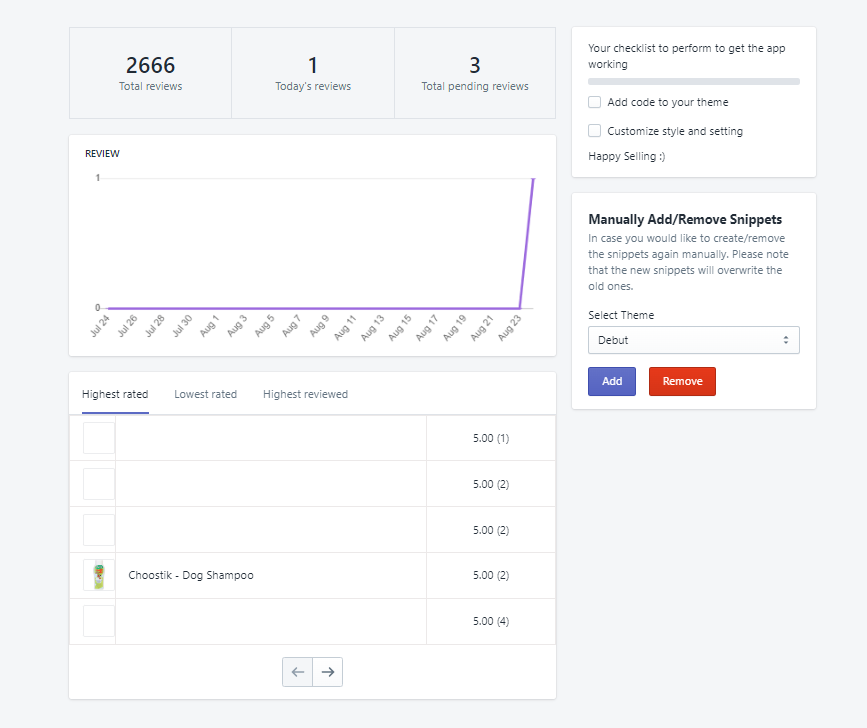Click the 2666 Total reviews card
Screen dimensions: 867x728
[x=150, y=73]
